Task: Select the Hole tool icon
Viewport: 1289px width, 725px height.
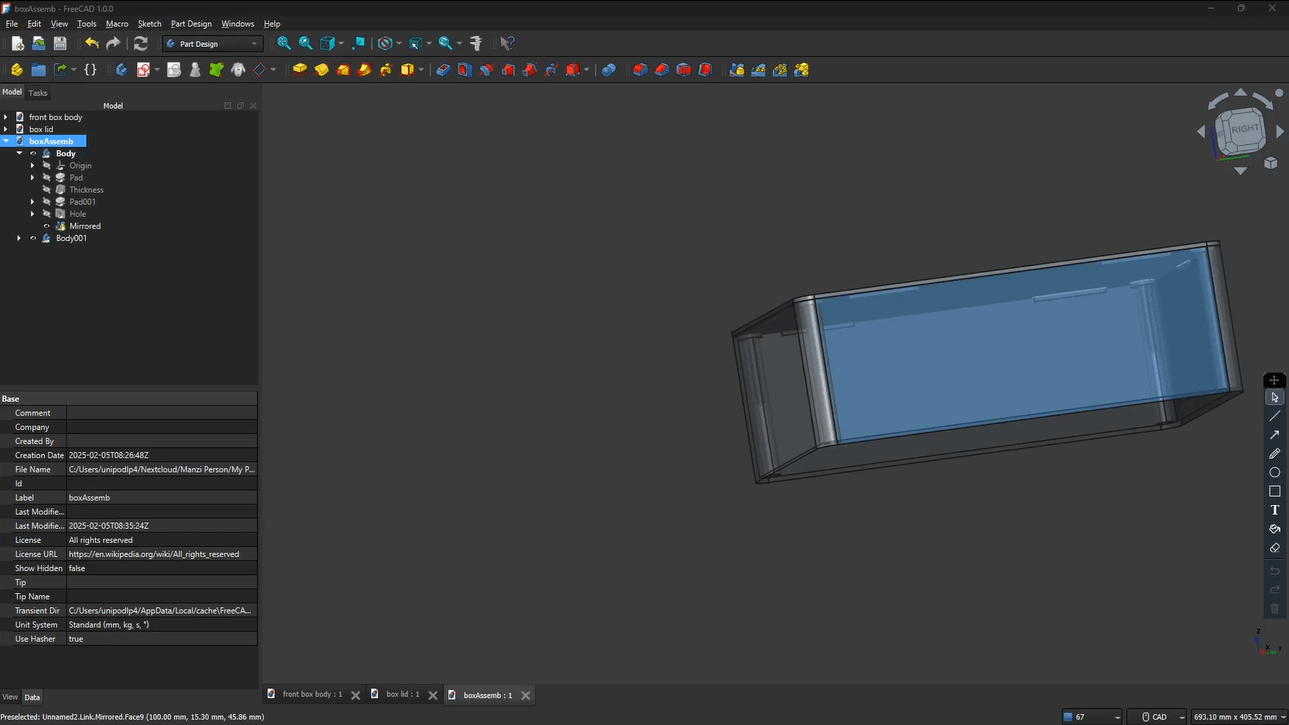Action: click(x=465, y=70)
